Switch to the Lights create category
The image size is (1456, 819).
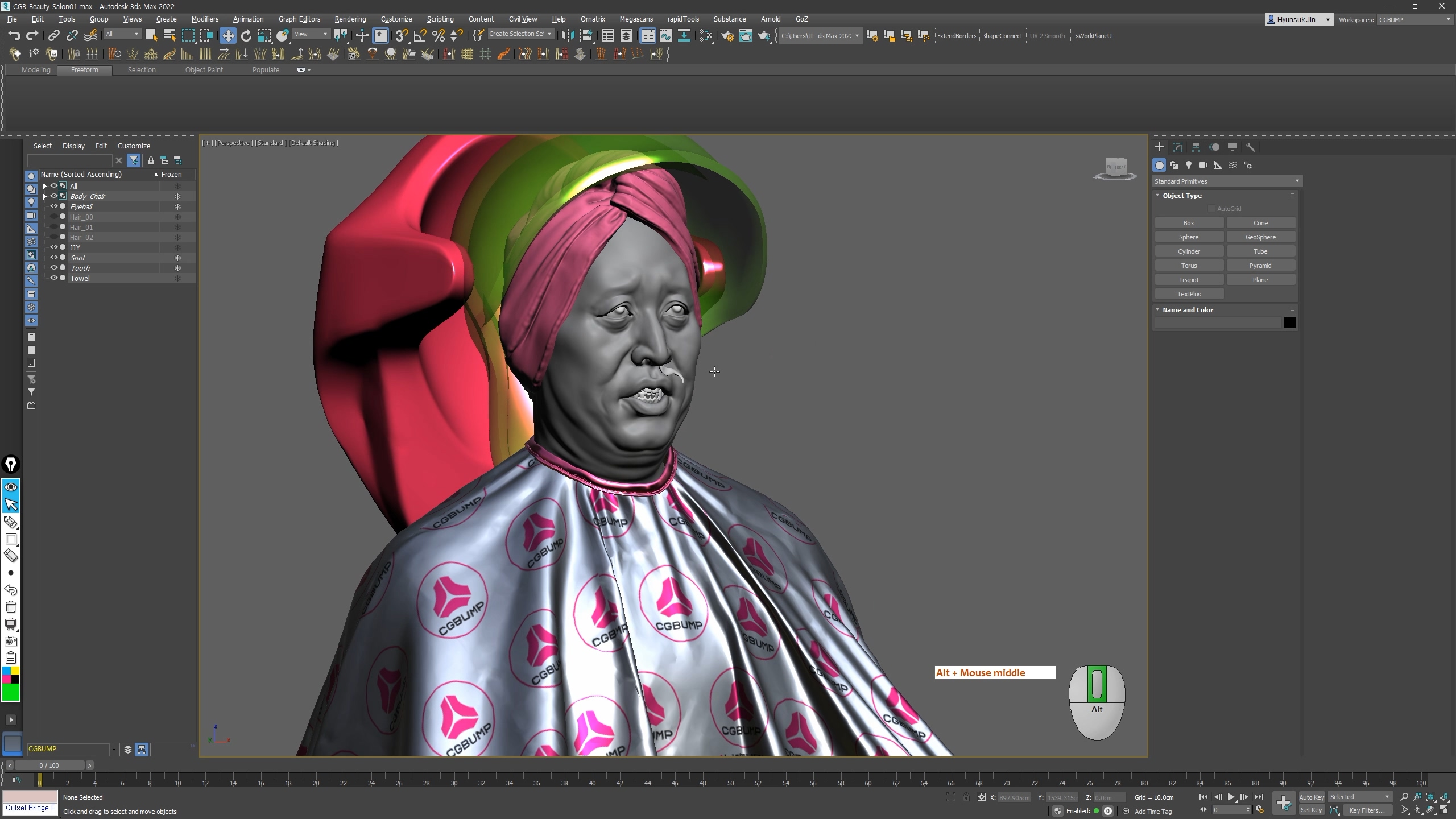point(1189,165)
